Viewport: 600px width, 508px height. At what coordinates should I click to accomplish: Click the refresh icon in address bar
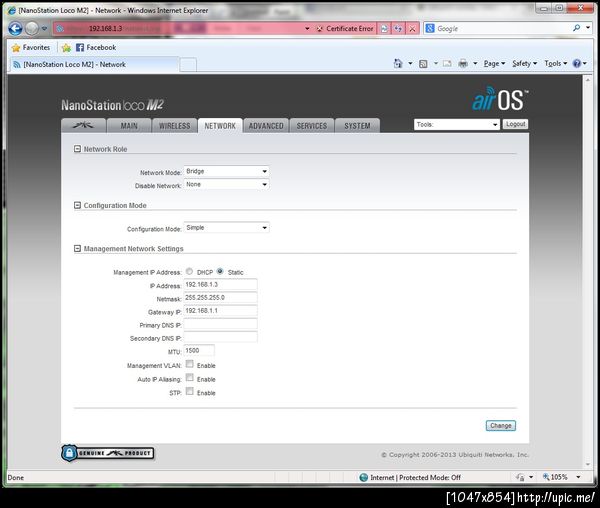(x=398, y=29)
